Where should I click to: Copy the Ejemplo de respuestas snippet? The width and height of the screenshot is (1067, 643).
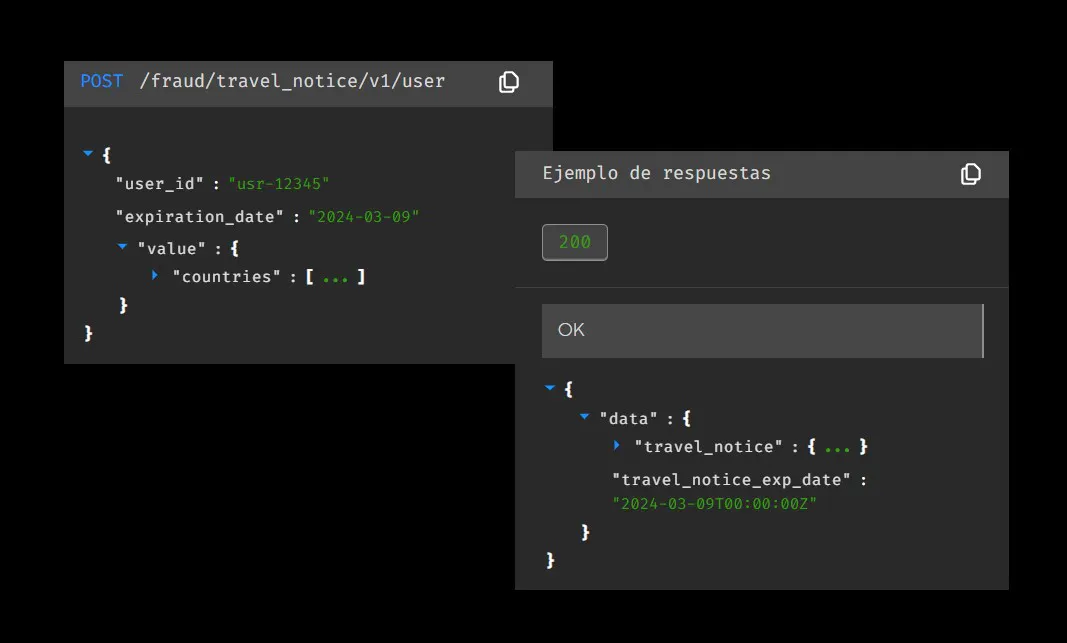970,174
